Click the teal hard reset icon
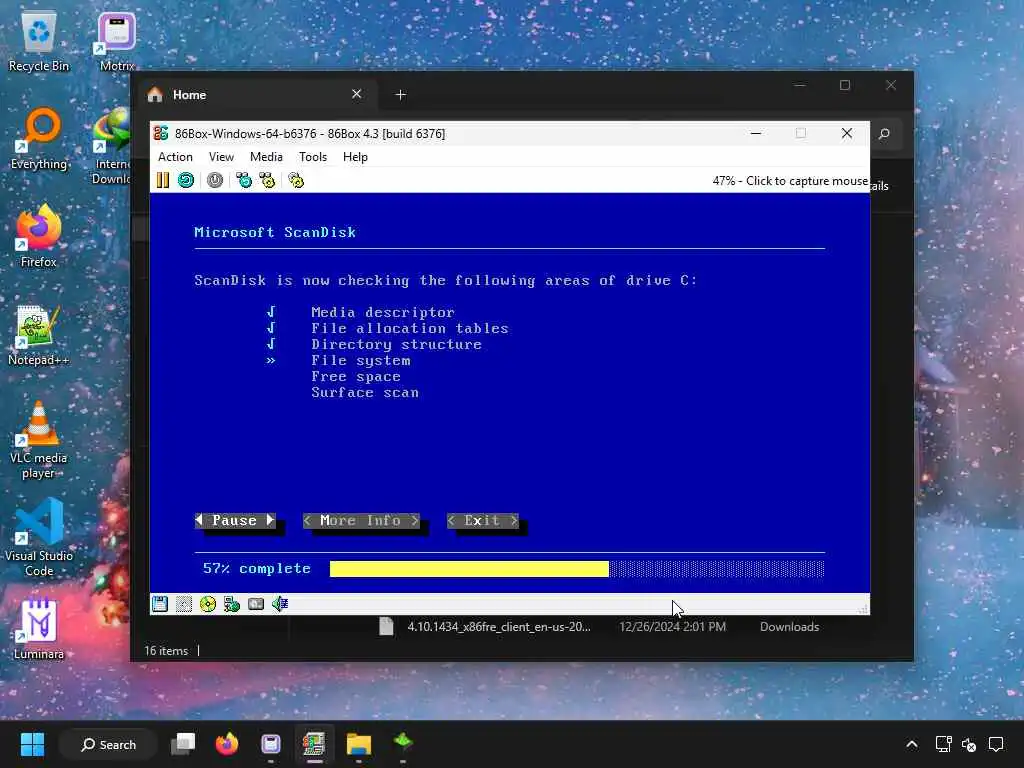 [x=186, y=180]
